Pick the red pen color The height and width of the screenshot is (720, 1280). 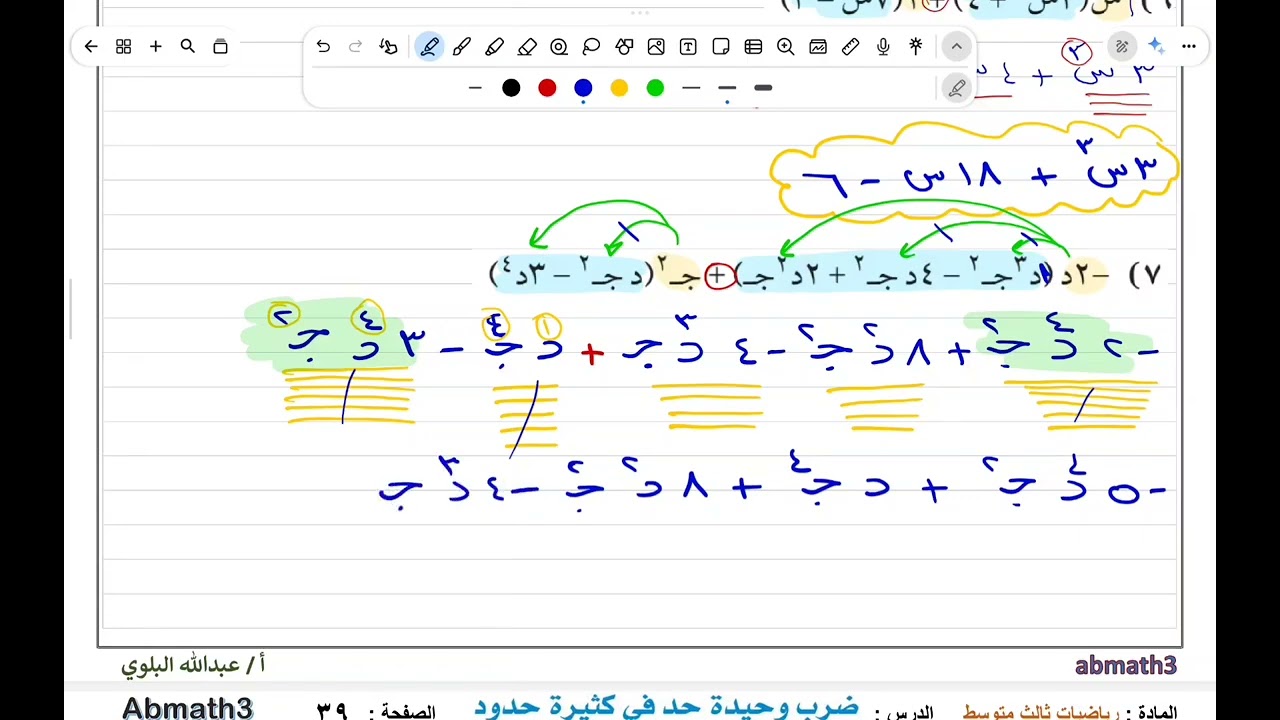pyautogui.click(x=547, y=88)
